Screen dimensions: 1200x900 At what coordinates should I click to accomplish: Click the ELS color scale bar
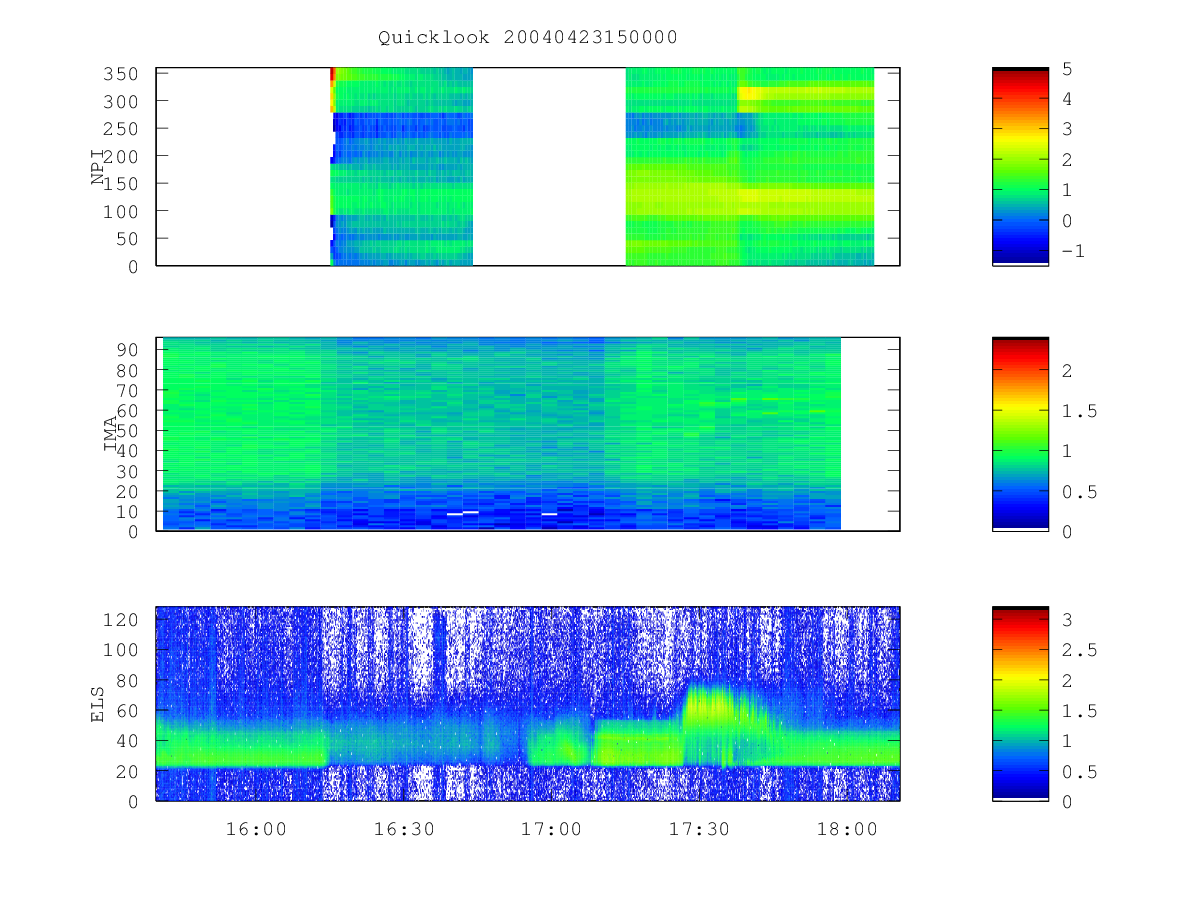click(x=1020, y=703)
